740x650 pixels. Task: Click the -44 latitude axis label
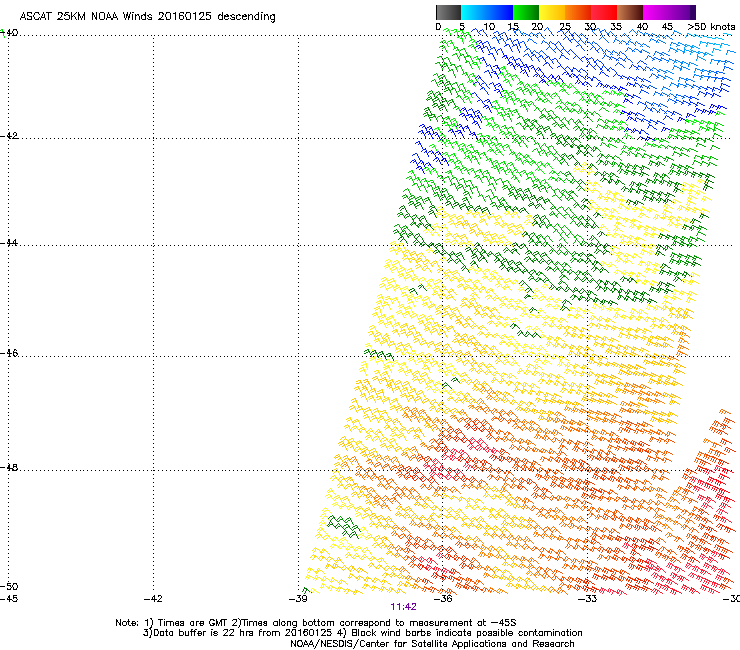pos(9,243)
